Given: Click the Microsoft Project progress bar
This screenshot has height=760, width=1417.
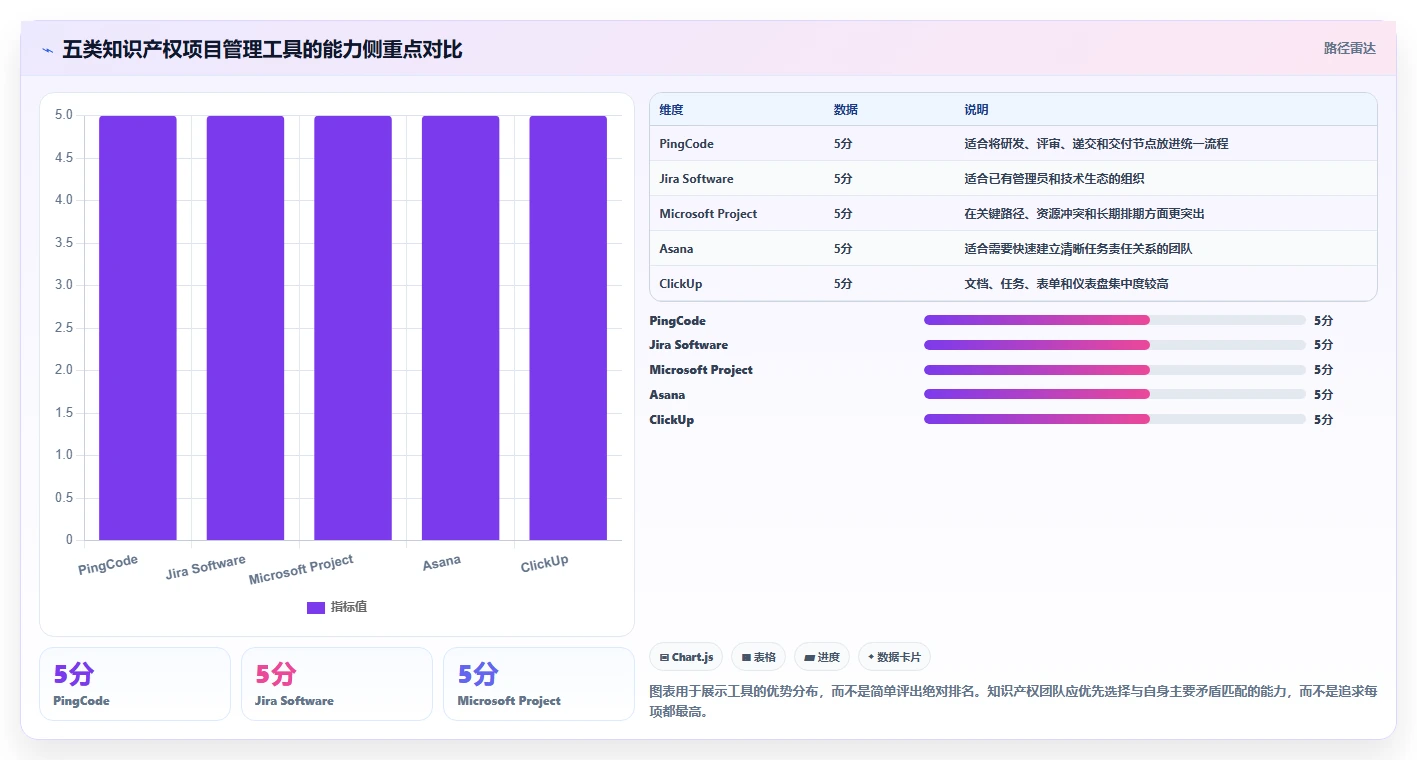Looking at the screenshot, I should [1115, 370].
